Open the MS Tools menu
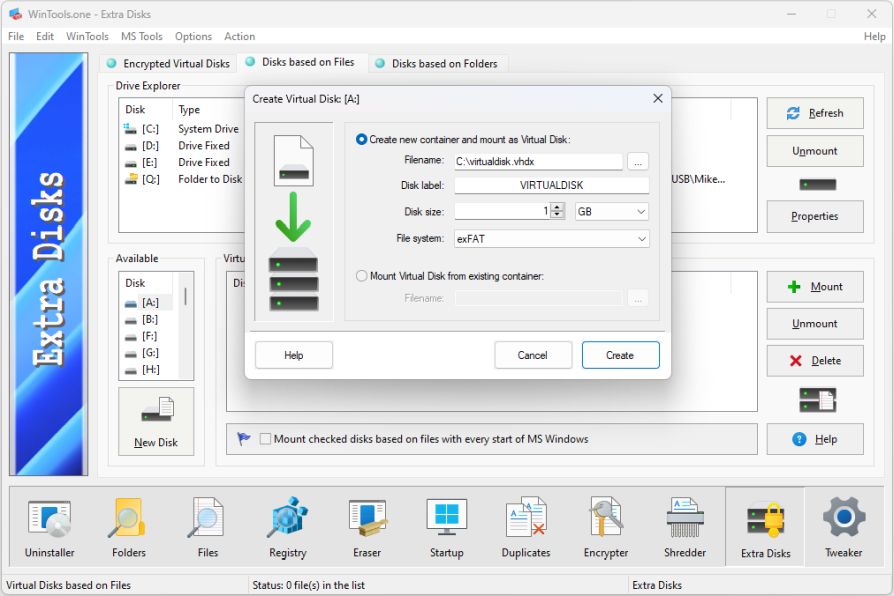The height and width of the screenshot is (596, 894). (141, 37)
